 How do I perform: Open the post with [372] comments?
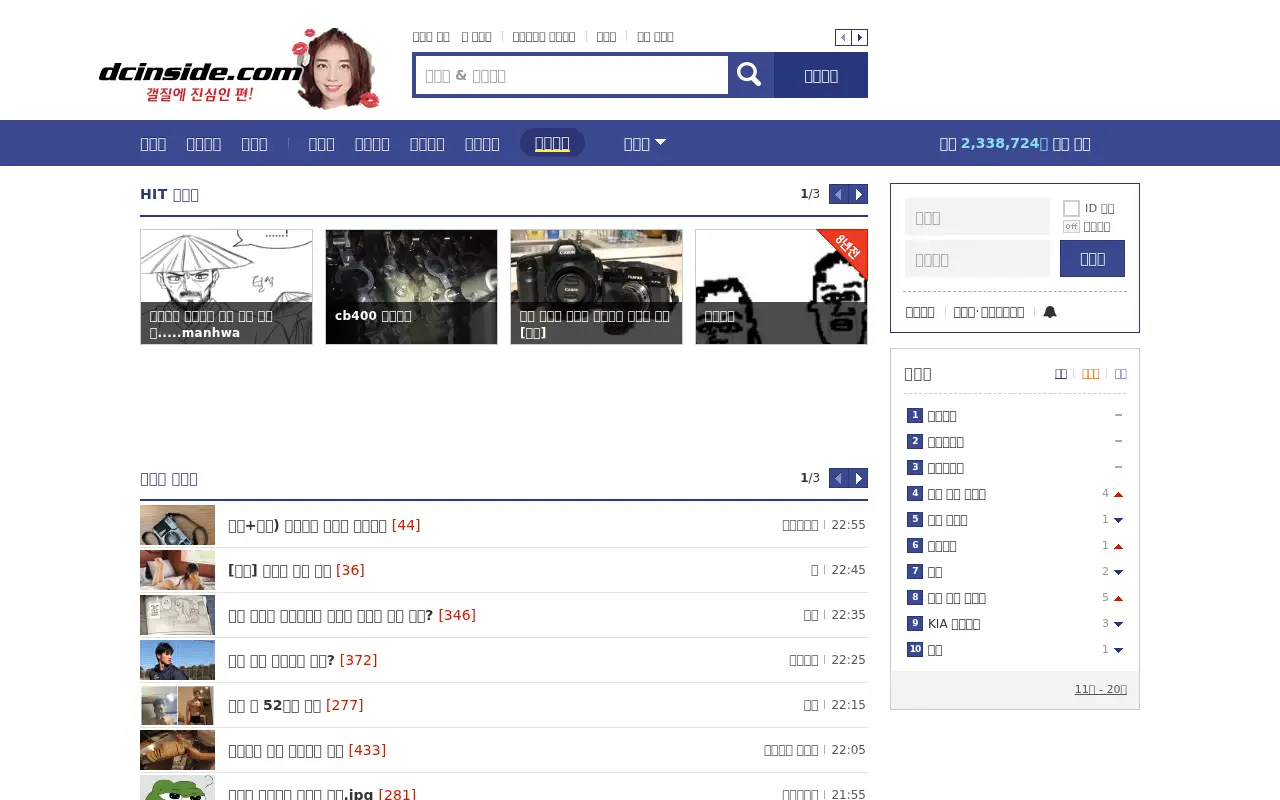(x=302, y=660)
